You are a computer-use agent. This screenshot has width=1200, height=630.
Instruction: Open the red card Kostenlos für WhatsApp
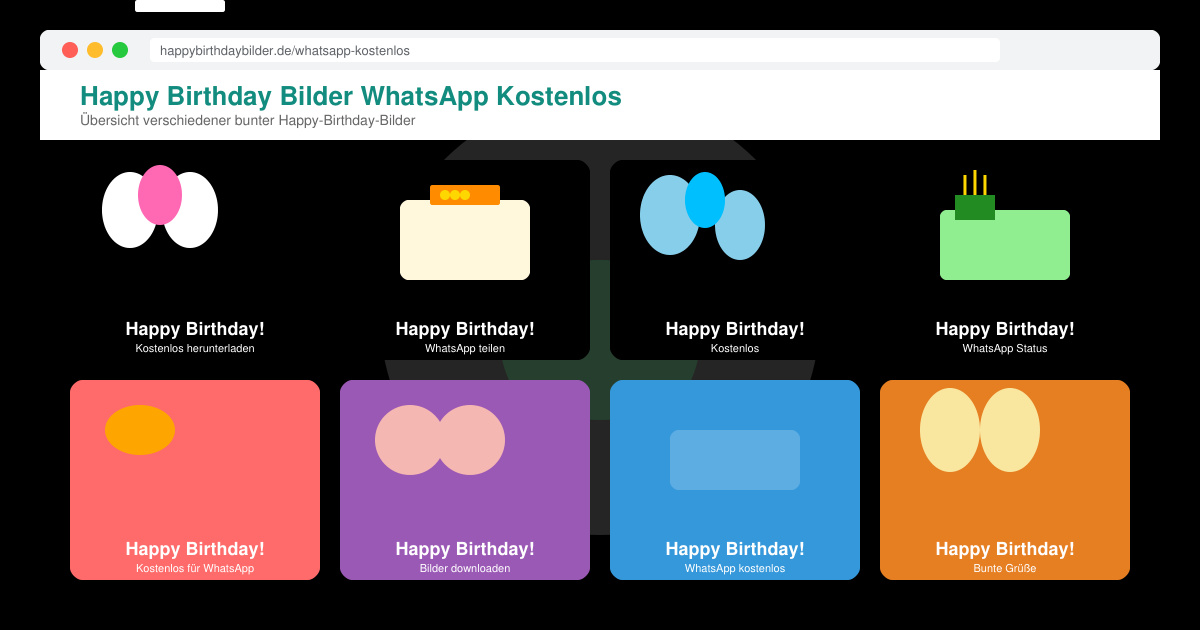click(x=195, y=480)
